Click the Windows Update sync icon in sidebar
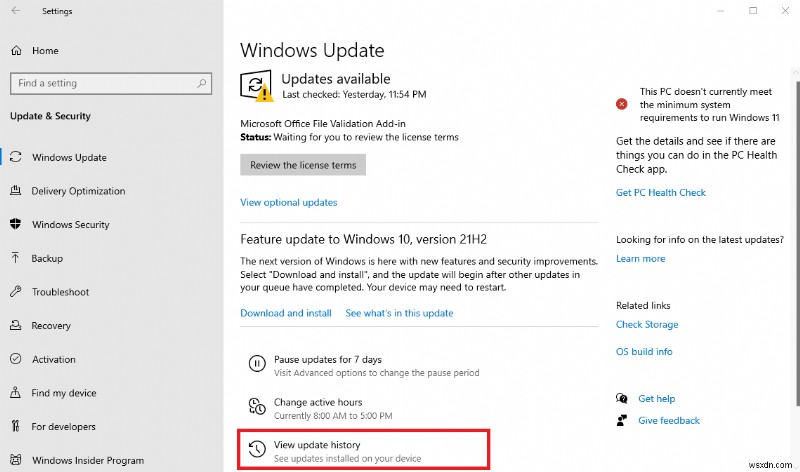 coord(16,157)
